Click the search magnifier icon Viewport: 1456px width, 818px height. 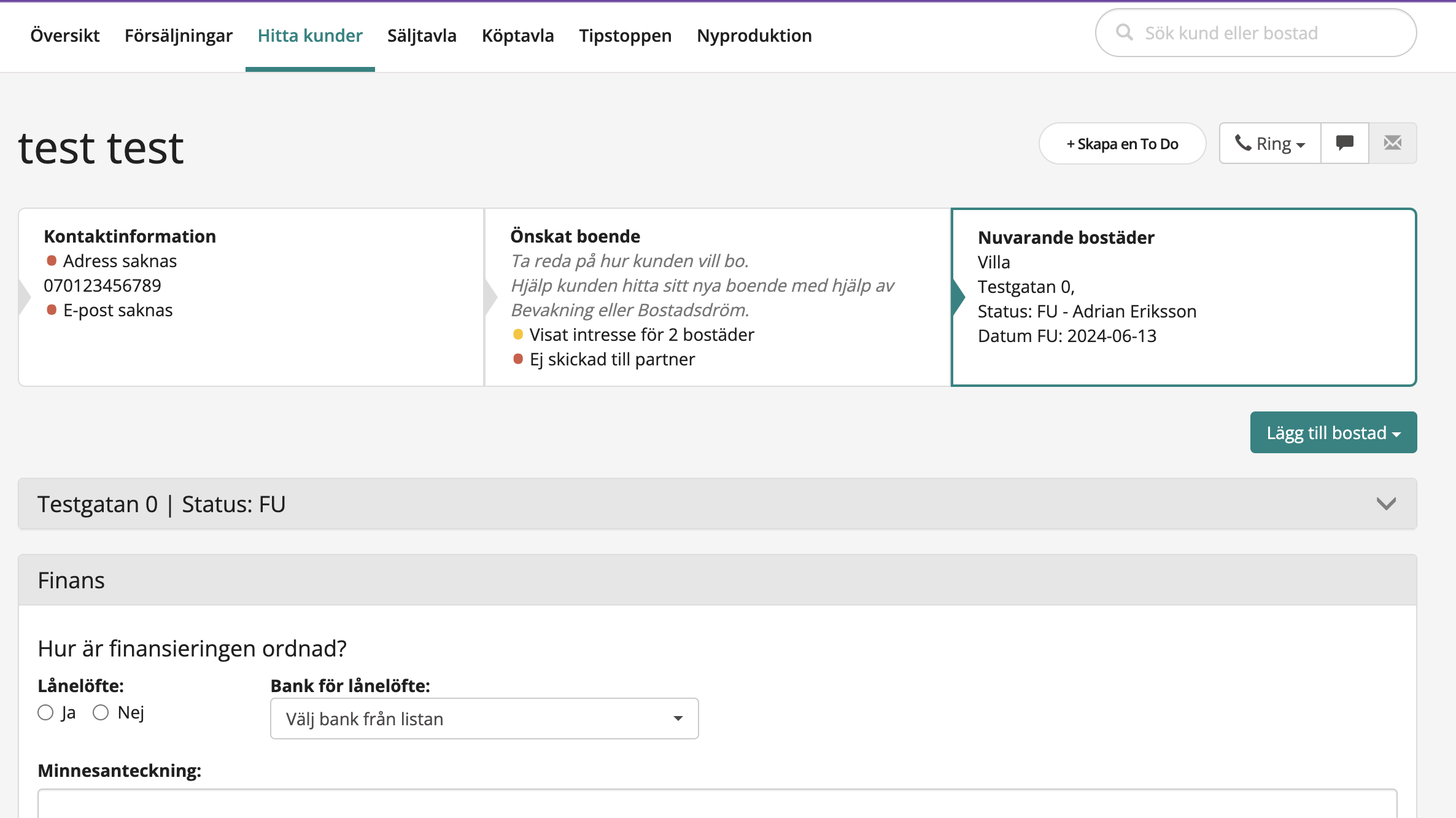click(x=1124, y=33)
